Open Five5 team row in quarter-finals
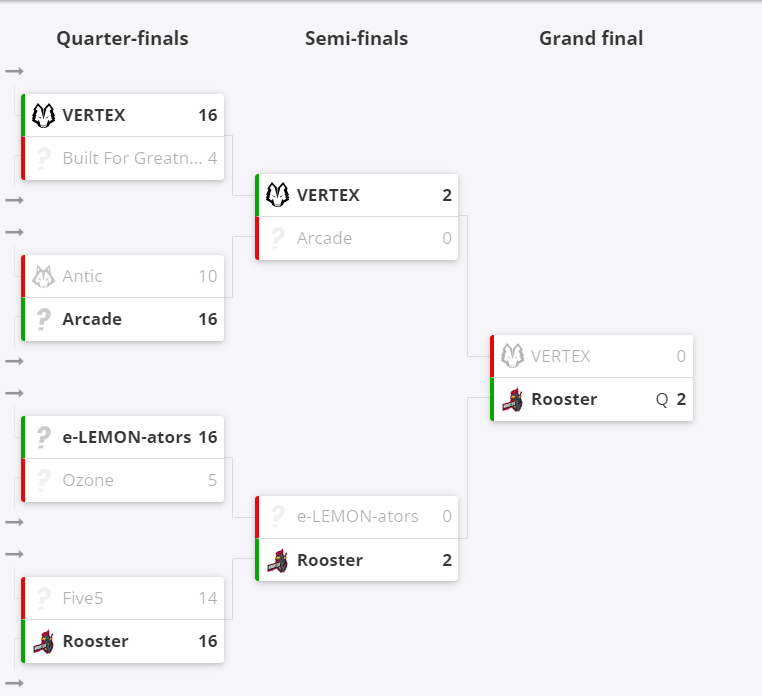The image size is (762, 696). click(x=122, y=598)
